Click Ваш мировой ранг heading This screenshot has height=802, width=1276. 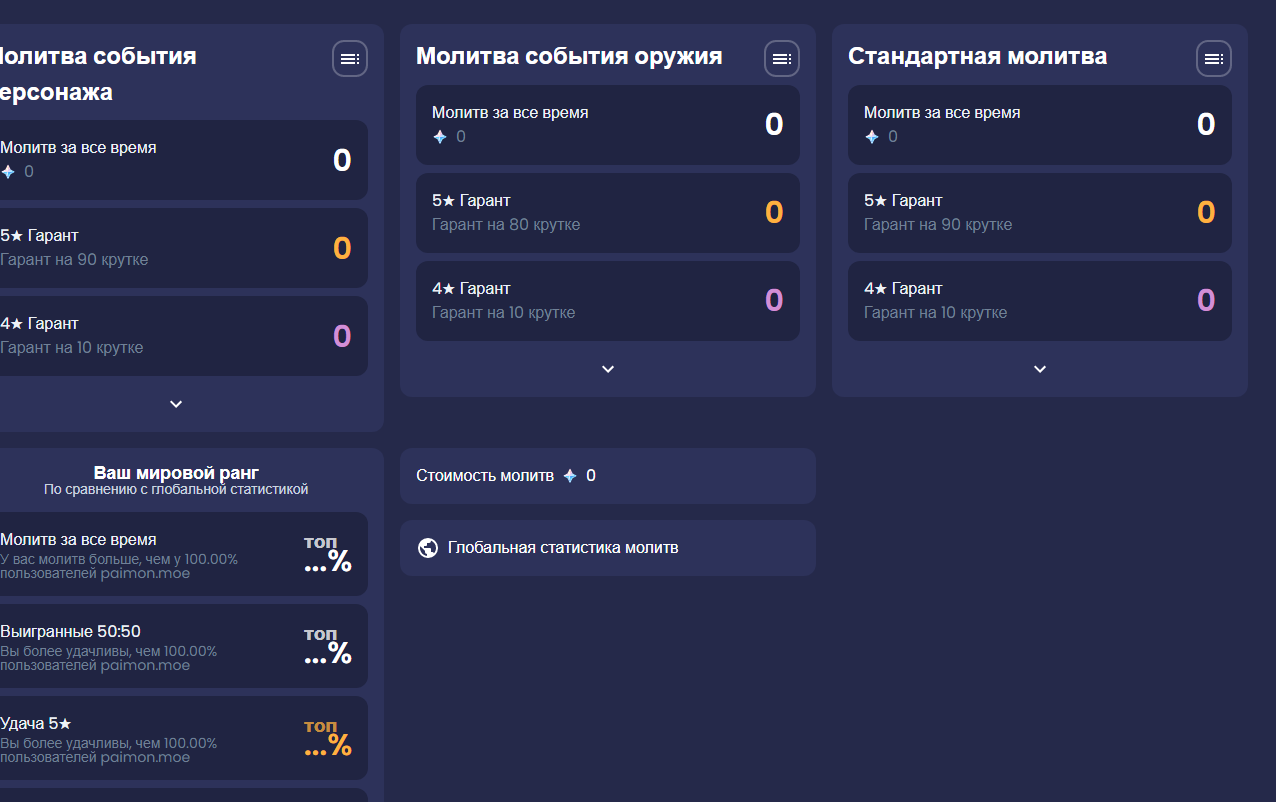tap(176, 472)
